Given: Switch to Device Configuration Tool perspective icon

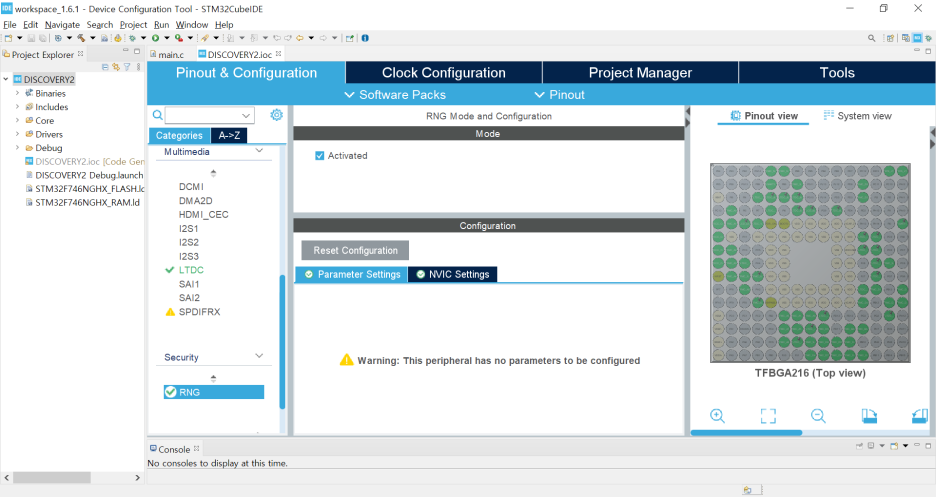Looking at the screenshot, I should tap(917, 38).
